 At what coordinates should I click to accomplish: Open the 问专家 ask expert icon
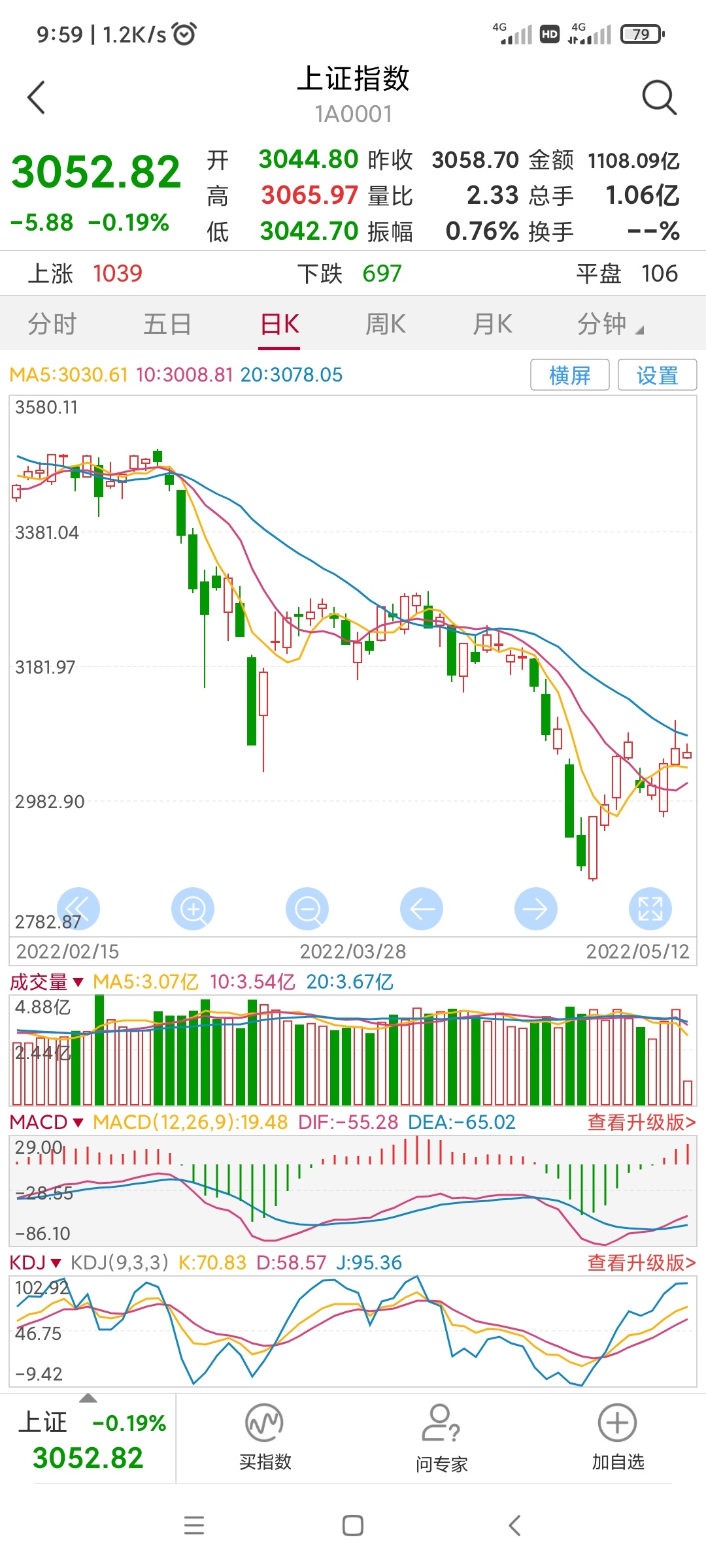click(x=441, y=1423)
